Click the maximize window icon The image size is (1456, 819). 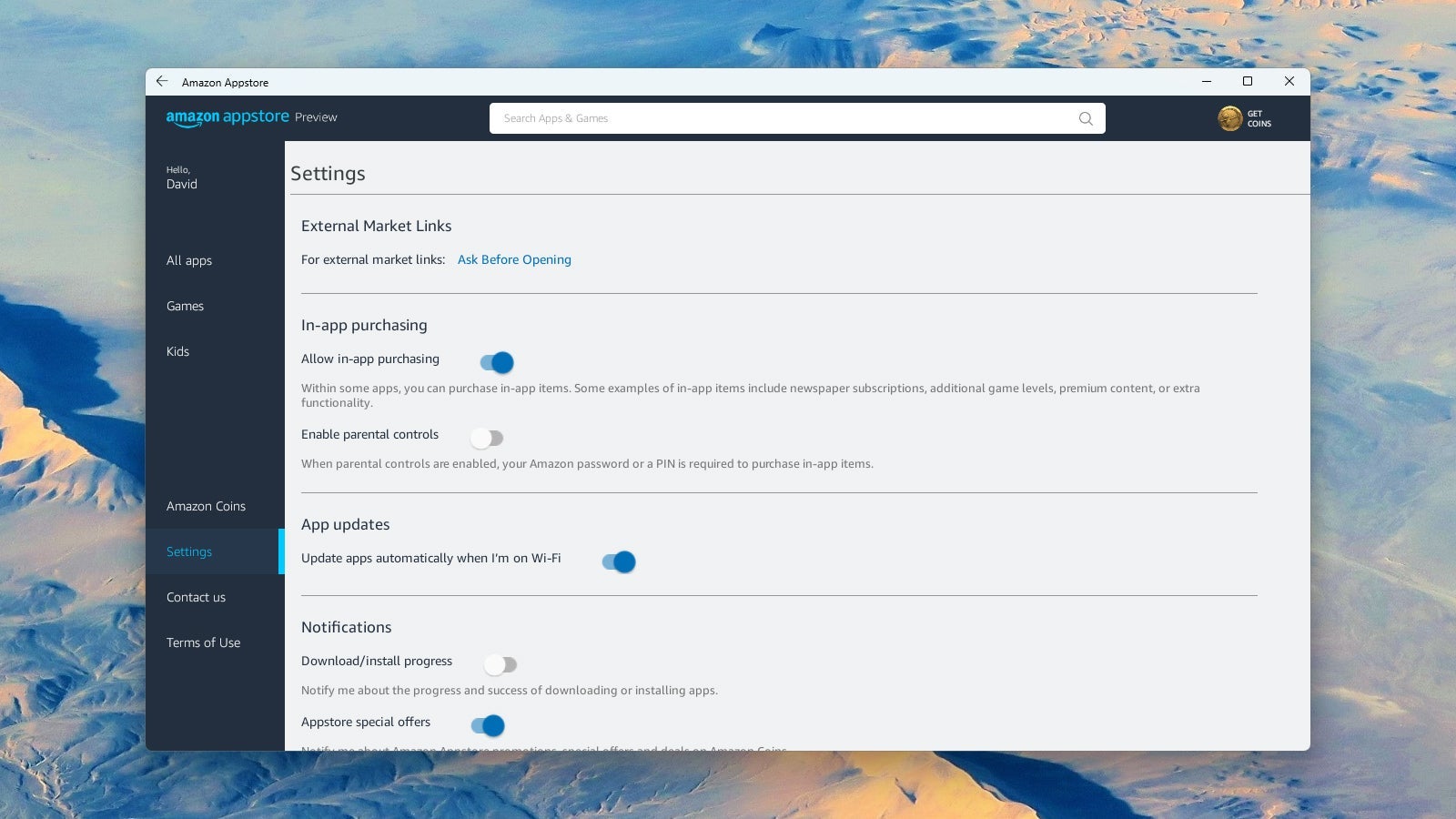(1246, 81)
